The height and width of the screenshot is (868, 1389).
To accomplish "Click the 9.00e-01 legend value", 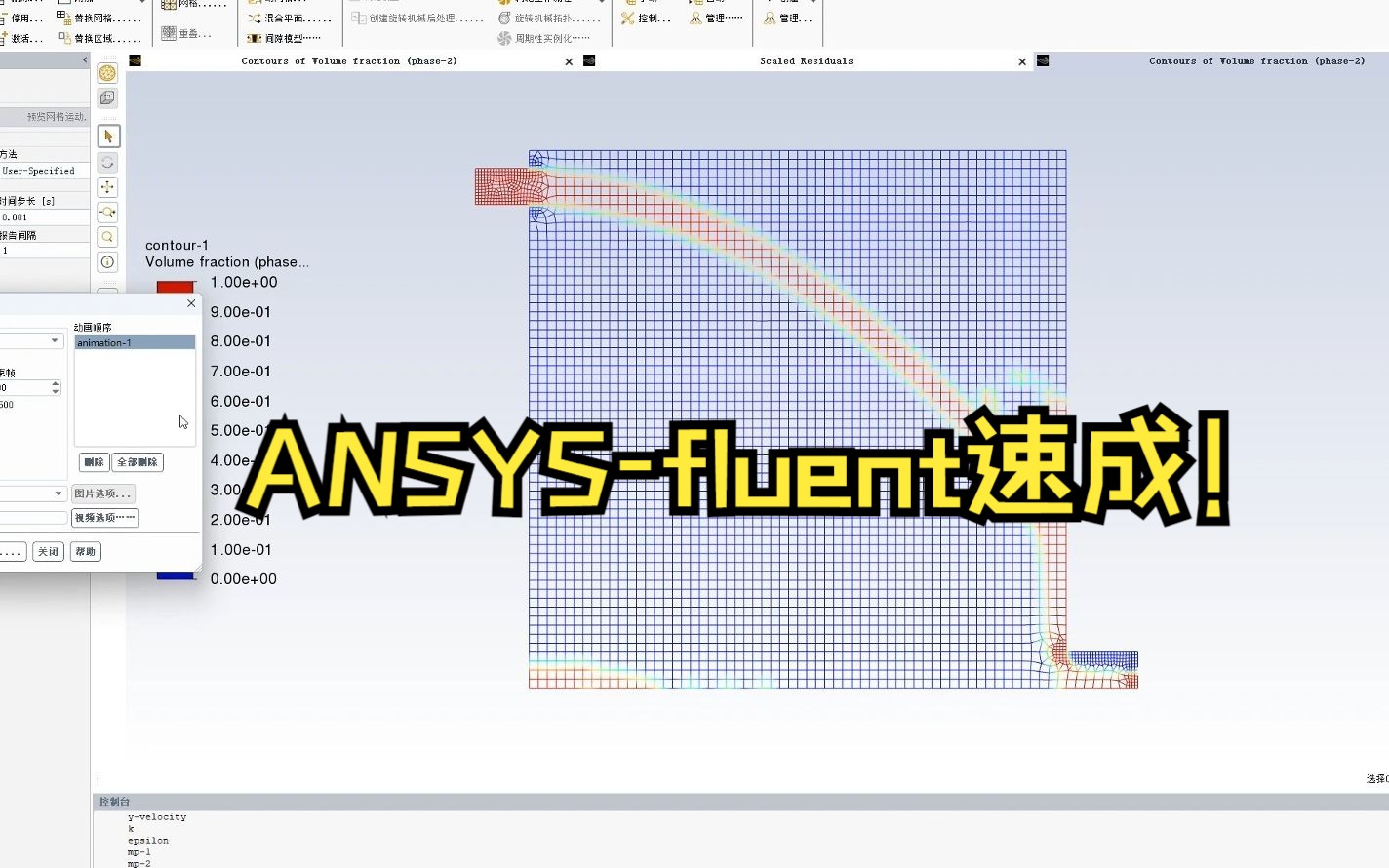I will tap(241, 312).
